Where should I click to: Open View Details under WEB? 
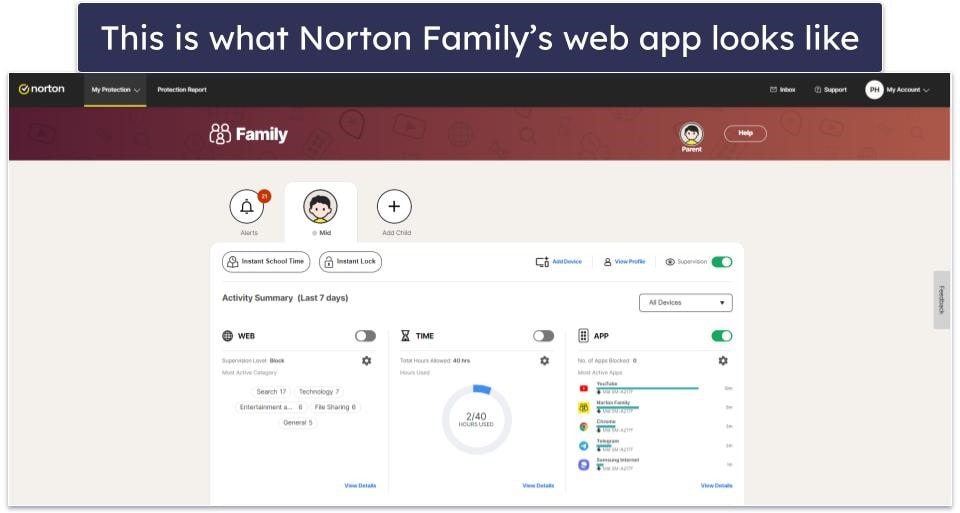tap(360, 486)
